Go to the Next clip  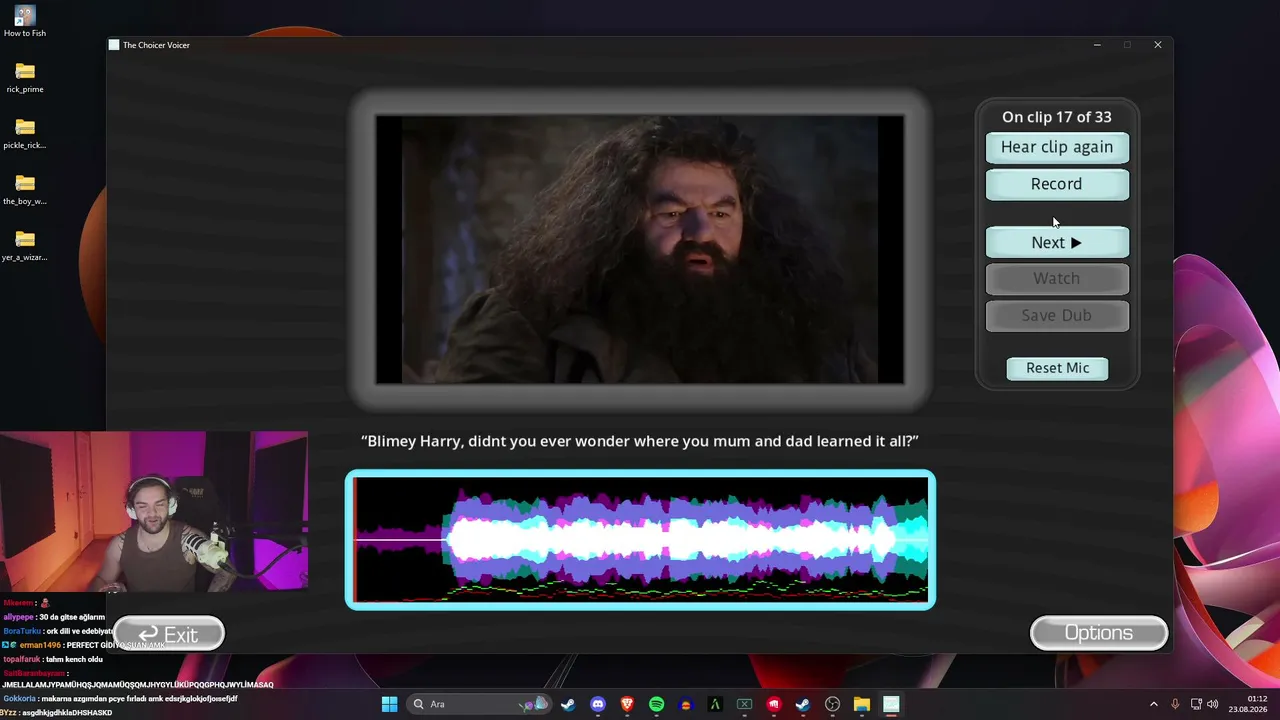(1057, 242)
